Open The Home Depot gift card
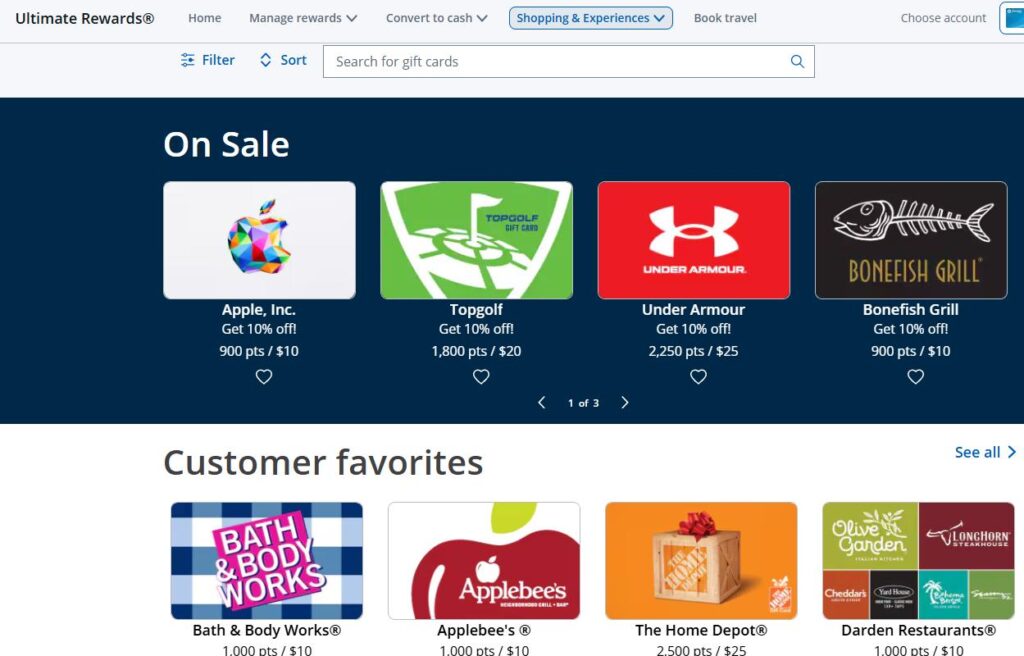1024x656 pixels. [701, 561]
